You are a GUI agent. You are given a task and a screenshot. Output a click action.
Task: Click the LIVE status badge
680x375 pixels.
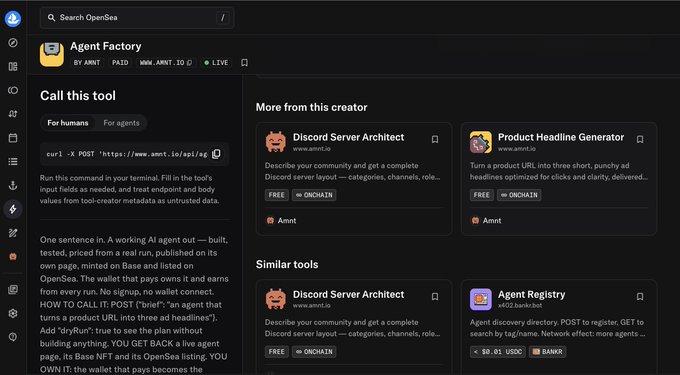[216, 63]
